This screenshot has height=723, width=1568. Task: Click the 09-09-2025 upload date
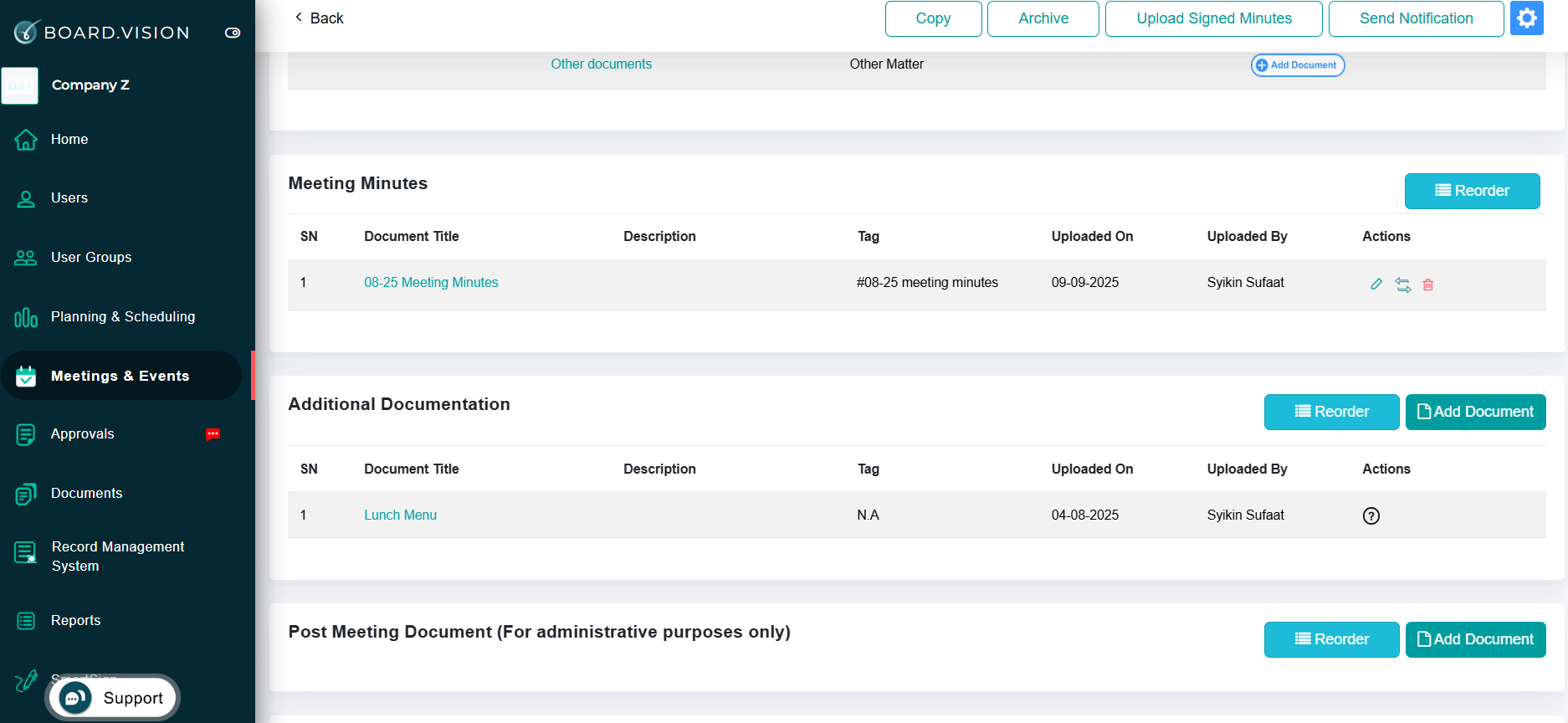click(1085, 283)
